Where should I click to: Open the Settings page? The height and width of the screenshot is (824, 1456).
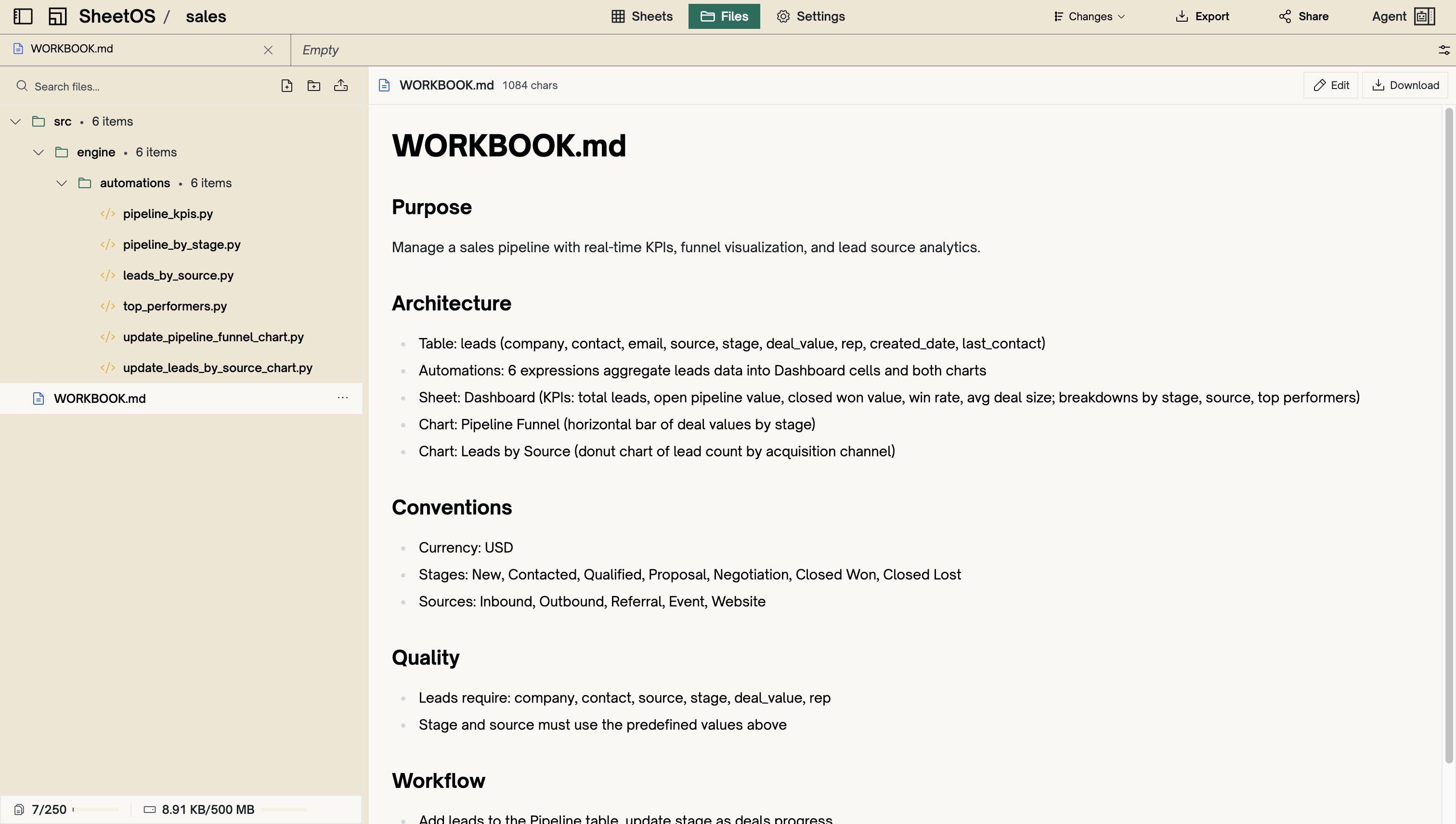809,16
